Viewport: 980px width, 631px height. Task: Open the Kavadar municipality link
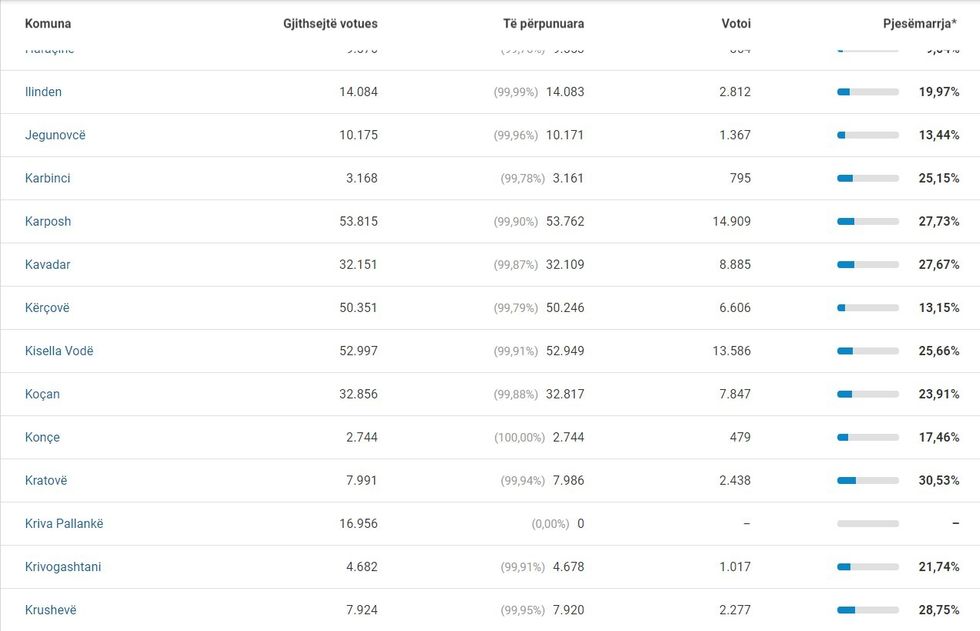[47, 265]
